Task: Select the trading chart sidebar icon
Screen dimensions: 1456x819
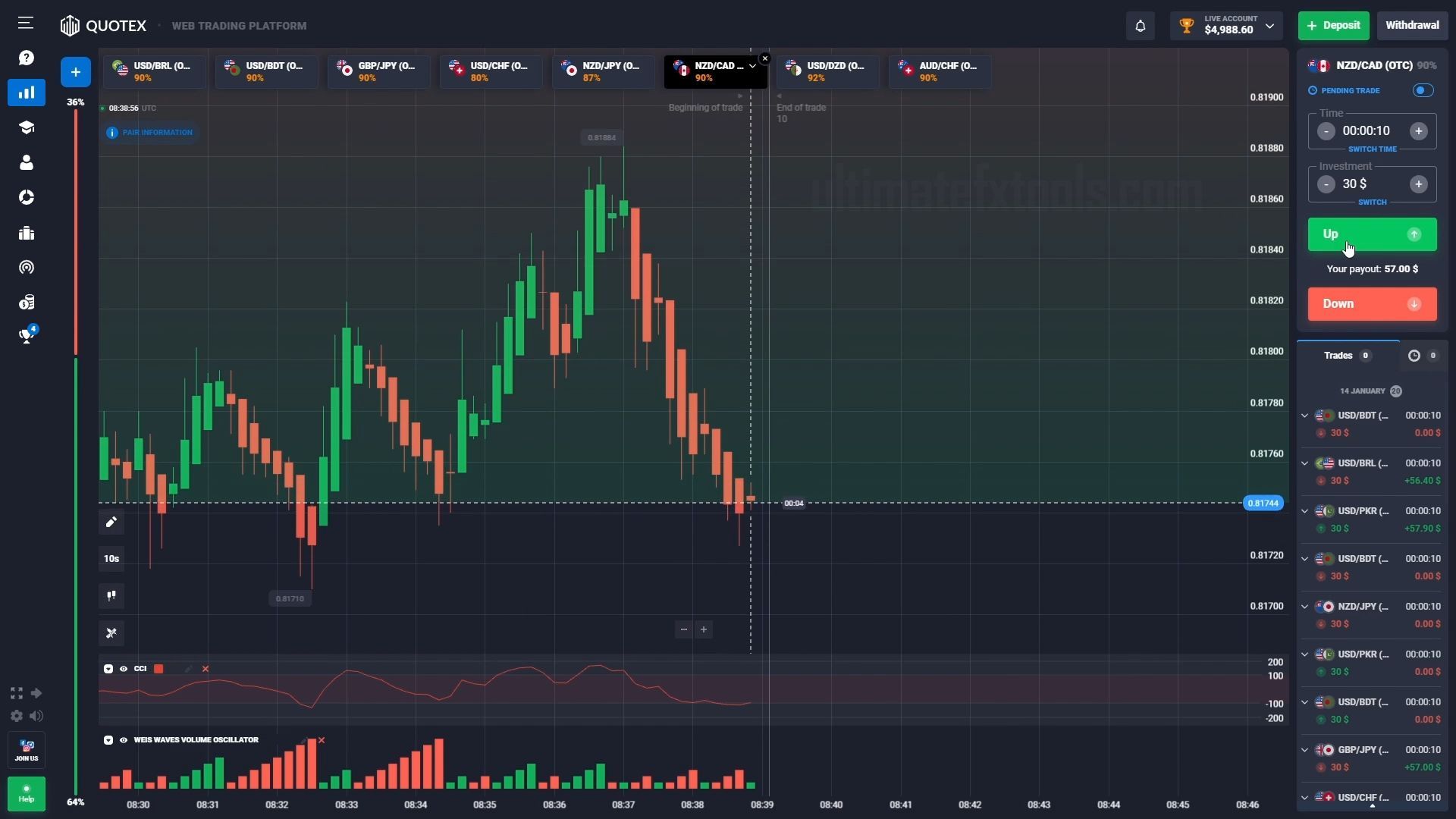Action: tap(27, 93)
